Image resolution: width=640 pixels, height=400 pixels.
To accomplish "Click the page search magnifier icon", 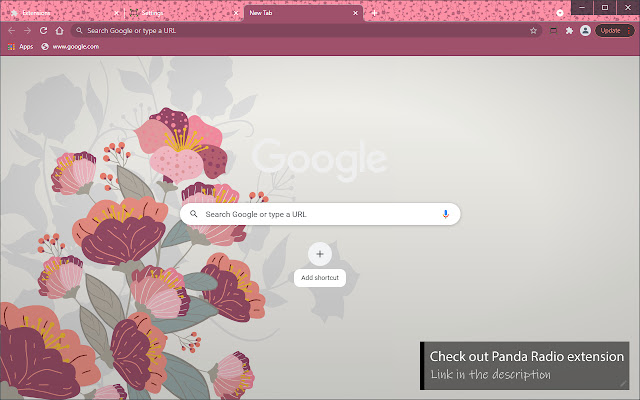I will [194, 214].
